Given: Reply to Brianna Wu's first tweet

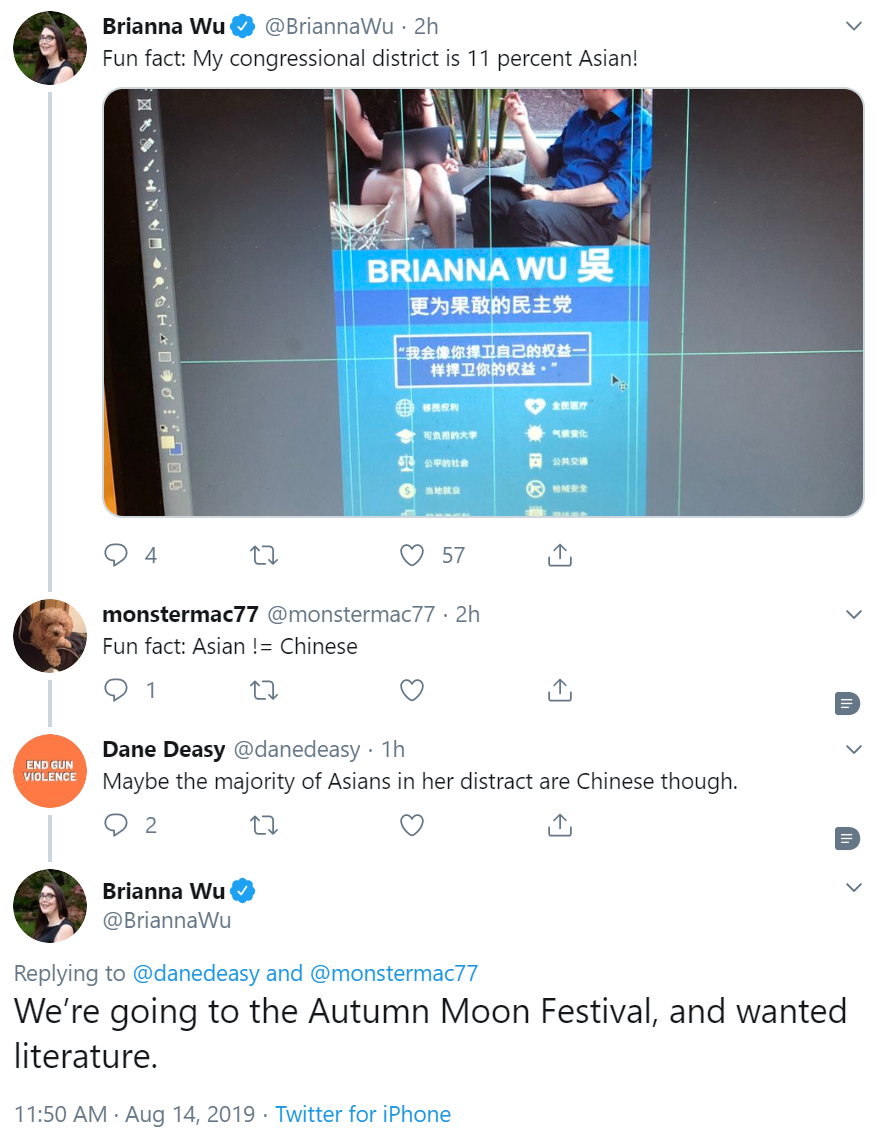Looking at the screenshot, I should click(x=116, y=555).
